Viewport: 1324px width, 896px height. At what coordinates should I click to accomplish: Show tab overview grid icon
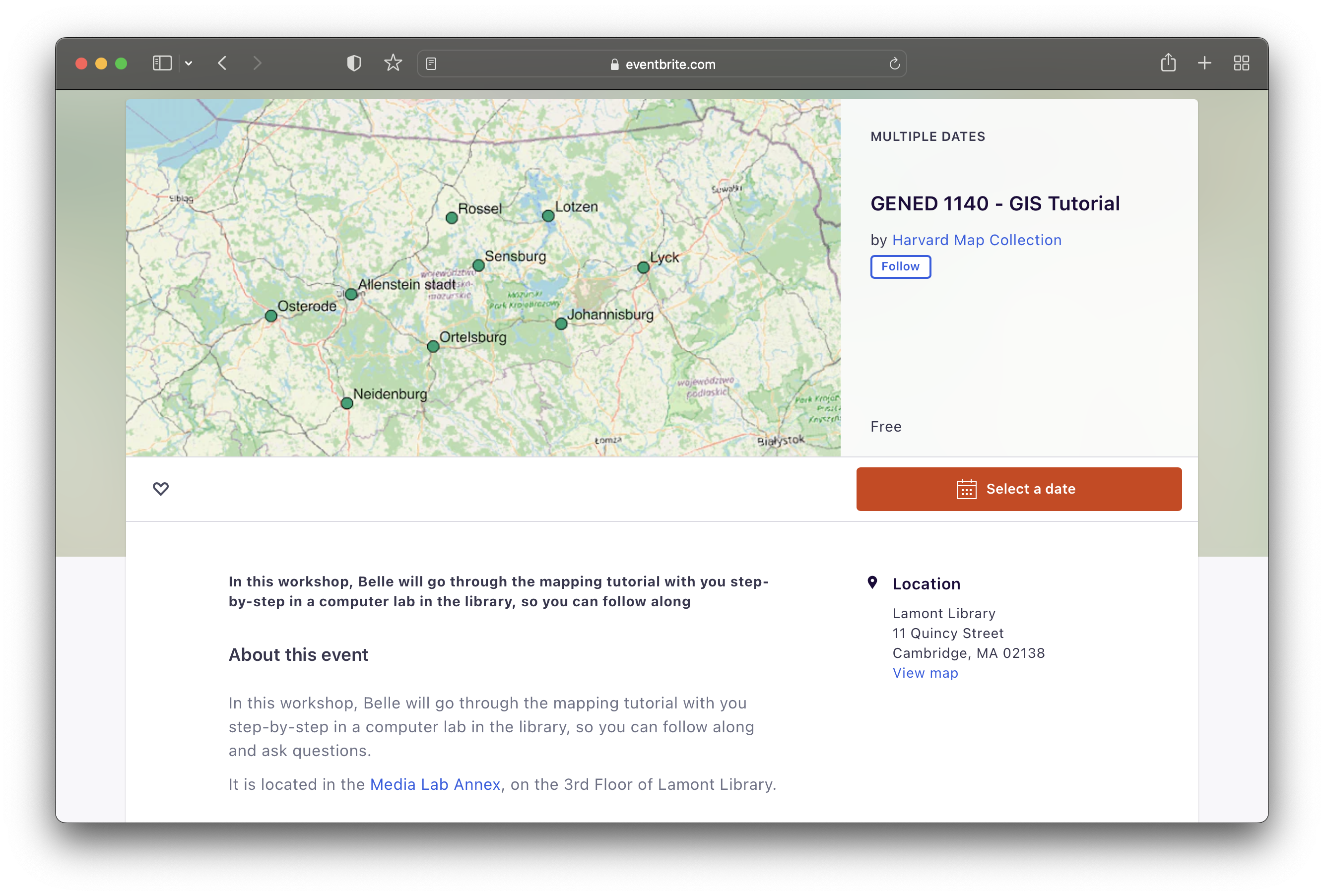click(x=1242, y=63)
